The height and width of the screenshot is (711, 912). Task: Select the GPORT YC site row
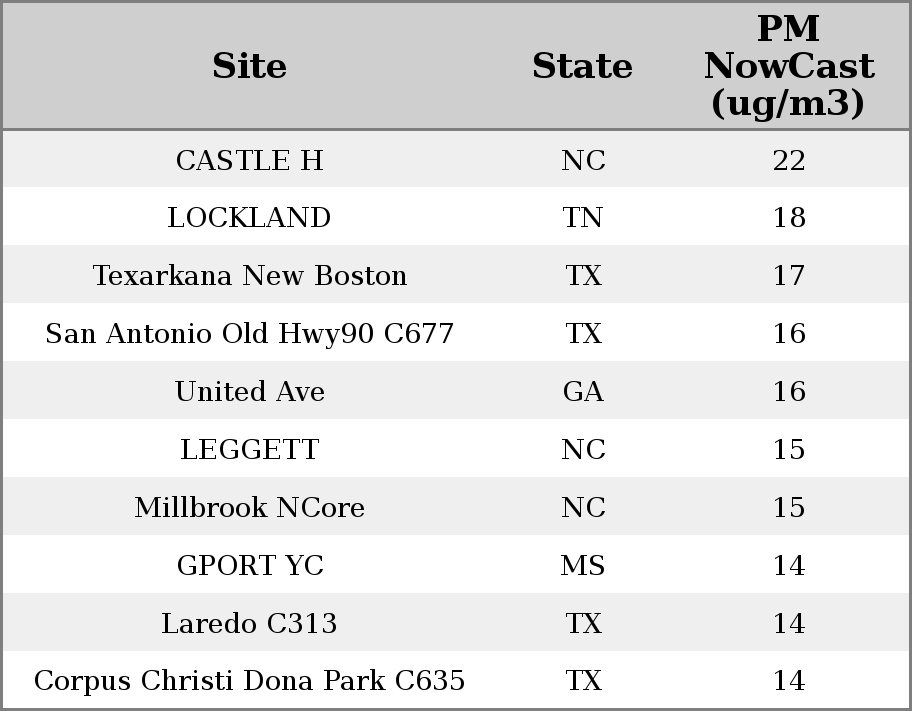coord(456,565)
